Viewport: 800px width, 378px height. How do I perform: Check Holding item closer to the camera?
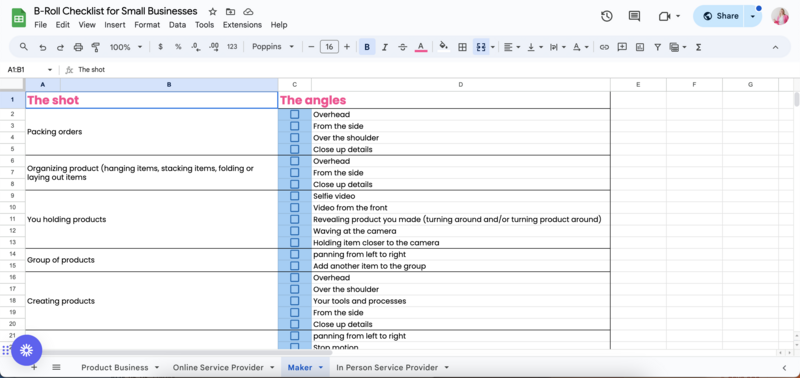[x=294, y=243]
